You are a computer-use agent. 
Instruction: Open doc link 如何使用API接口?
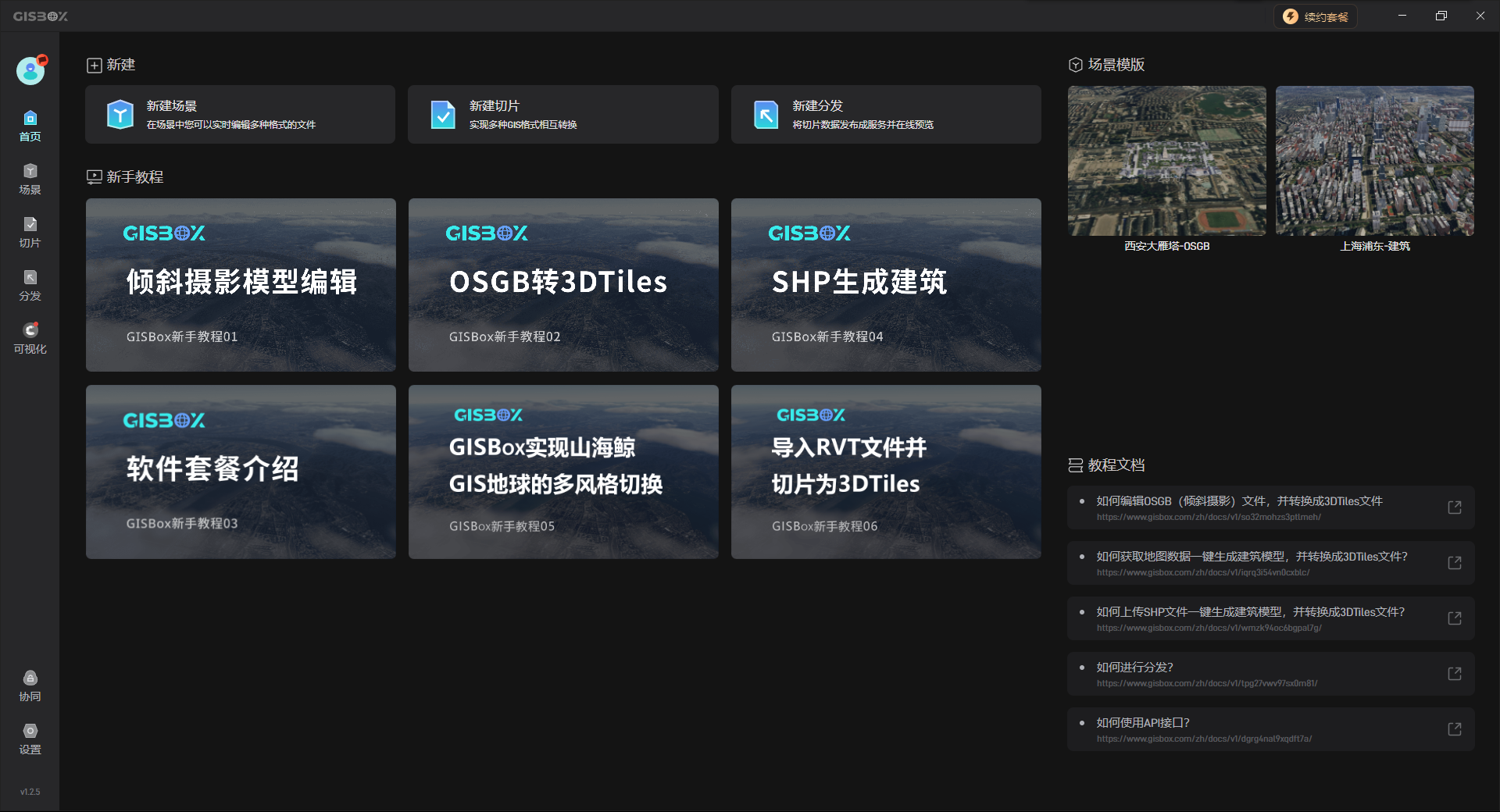click(1271, 729)
